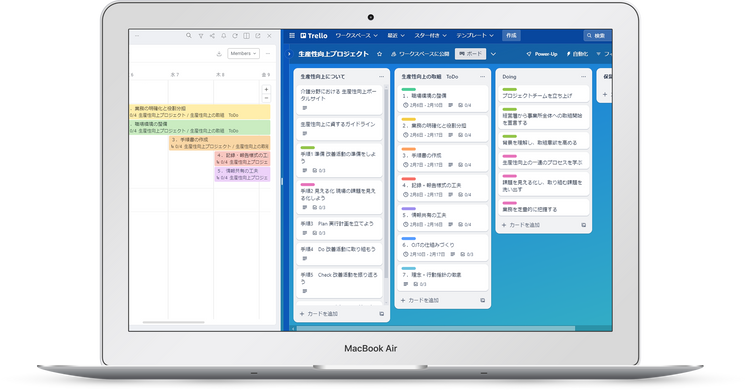This screenshot has width=746, height=390.
Task: Click the refresh icon in the left panel toolbar
Action: point(235,36)
